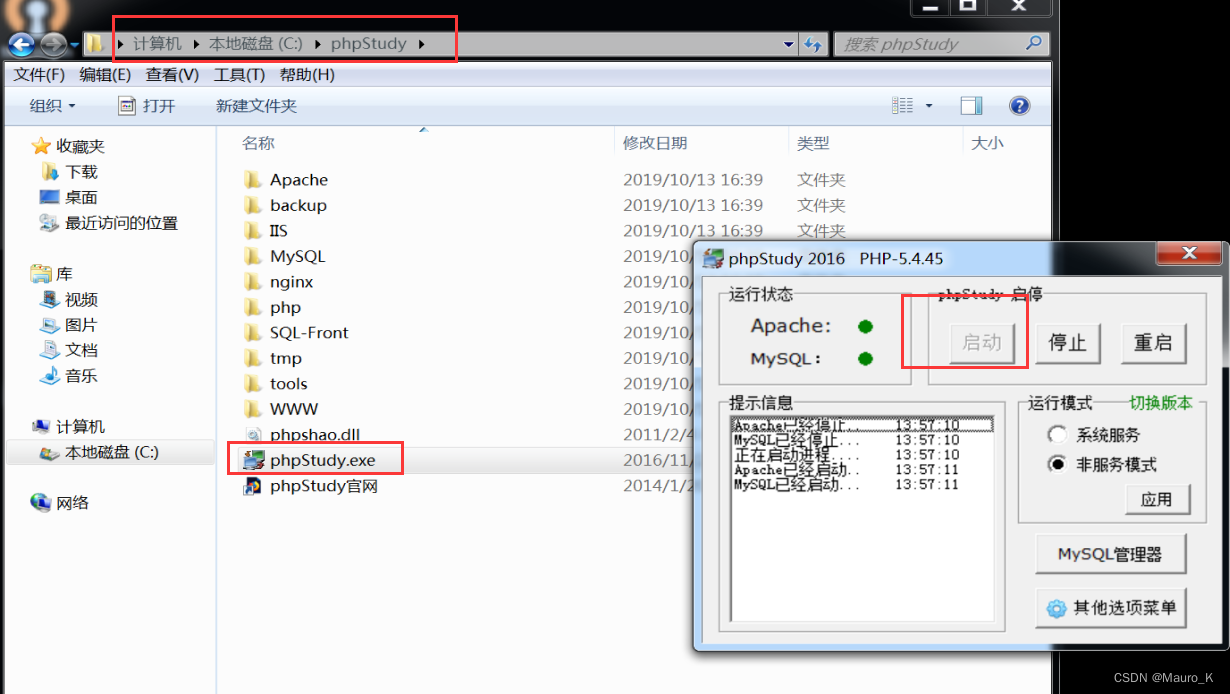Screen dimensions: 1230x694
Task: Select 最近访问的位置 in the navigation pane
Action: tap(121, 223)
